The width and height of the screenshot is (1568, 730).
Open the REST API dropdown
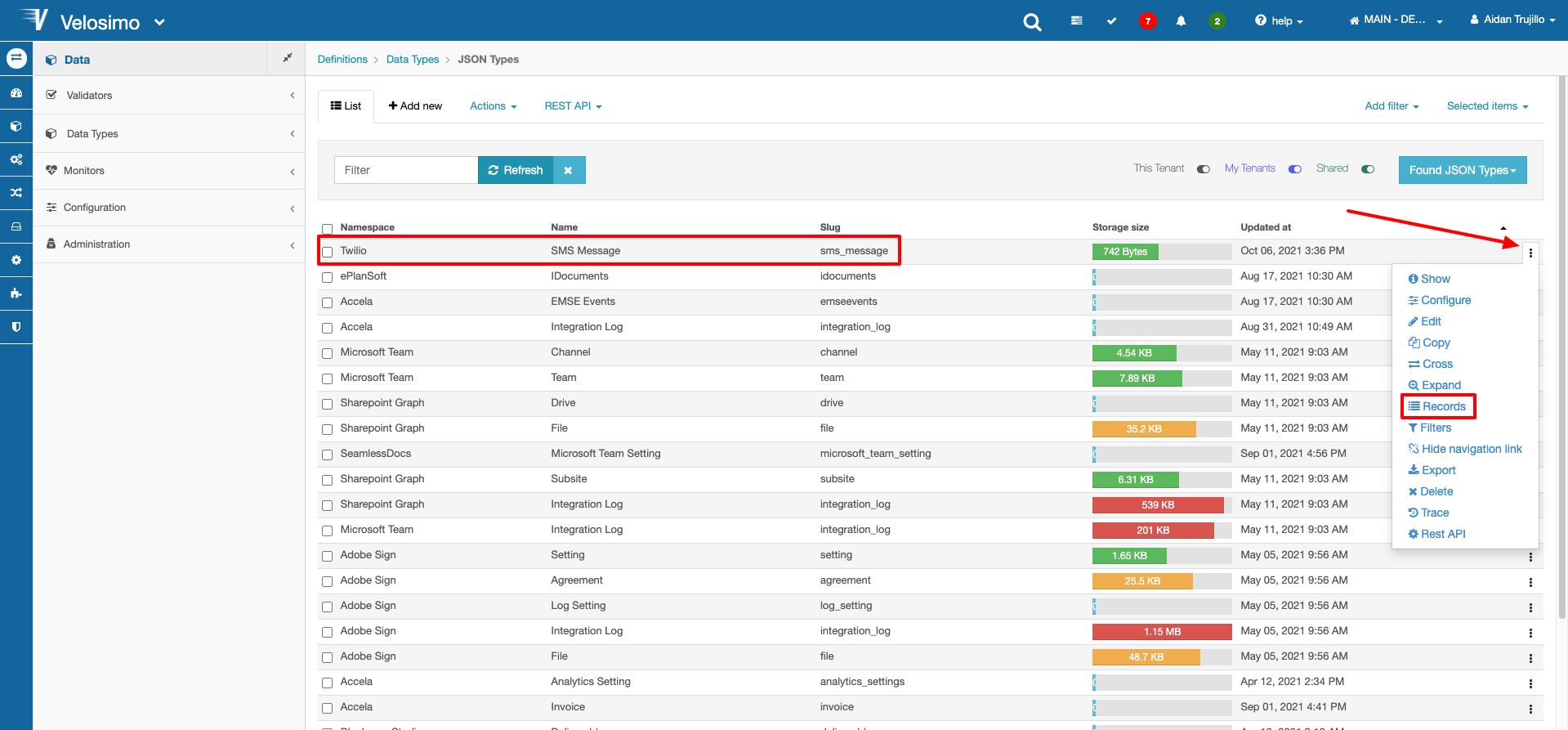tap(573, 106)
